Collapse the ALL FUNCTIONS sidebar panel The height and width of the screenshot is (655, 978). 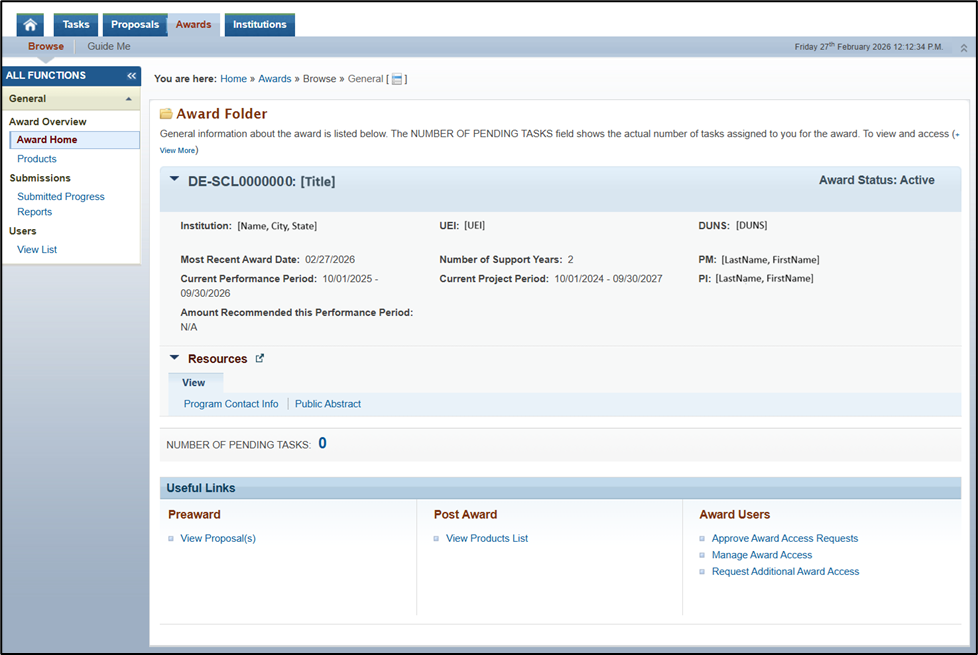click(x=131, y=76)
